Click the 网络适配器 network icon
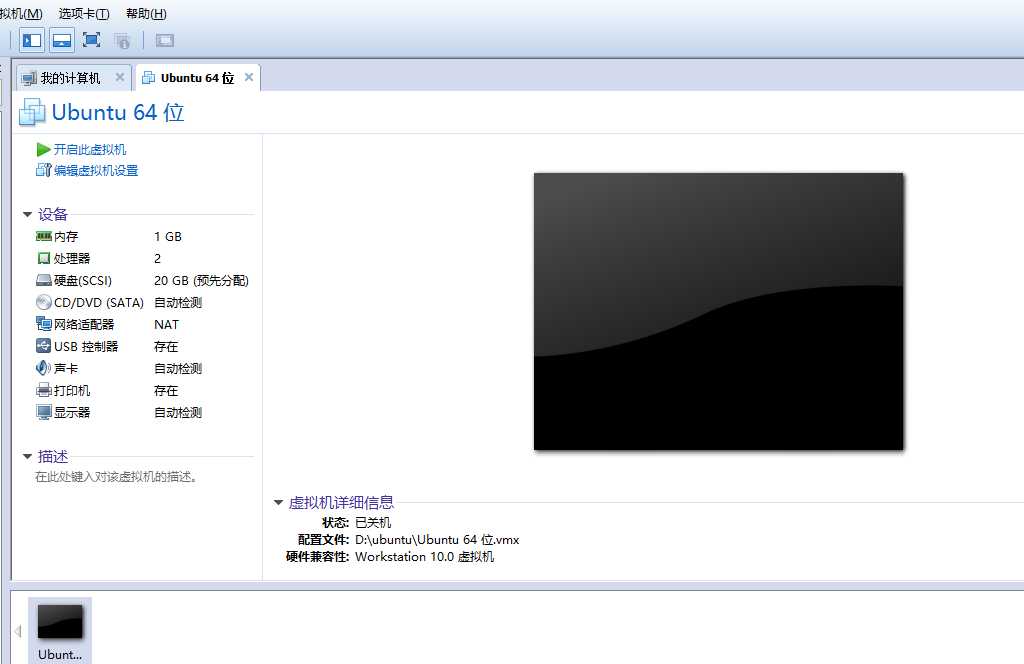This screenshot has width=1024, height=664. pos(44,324)
